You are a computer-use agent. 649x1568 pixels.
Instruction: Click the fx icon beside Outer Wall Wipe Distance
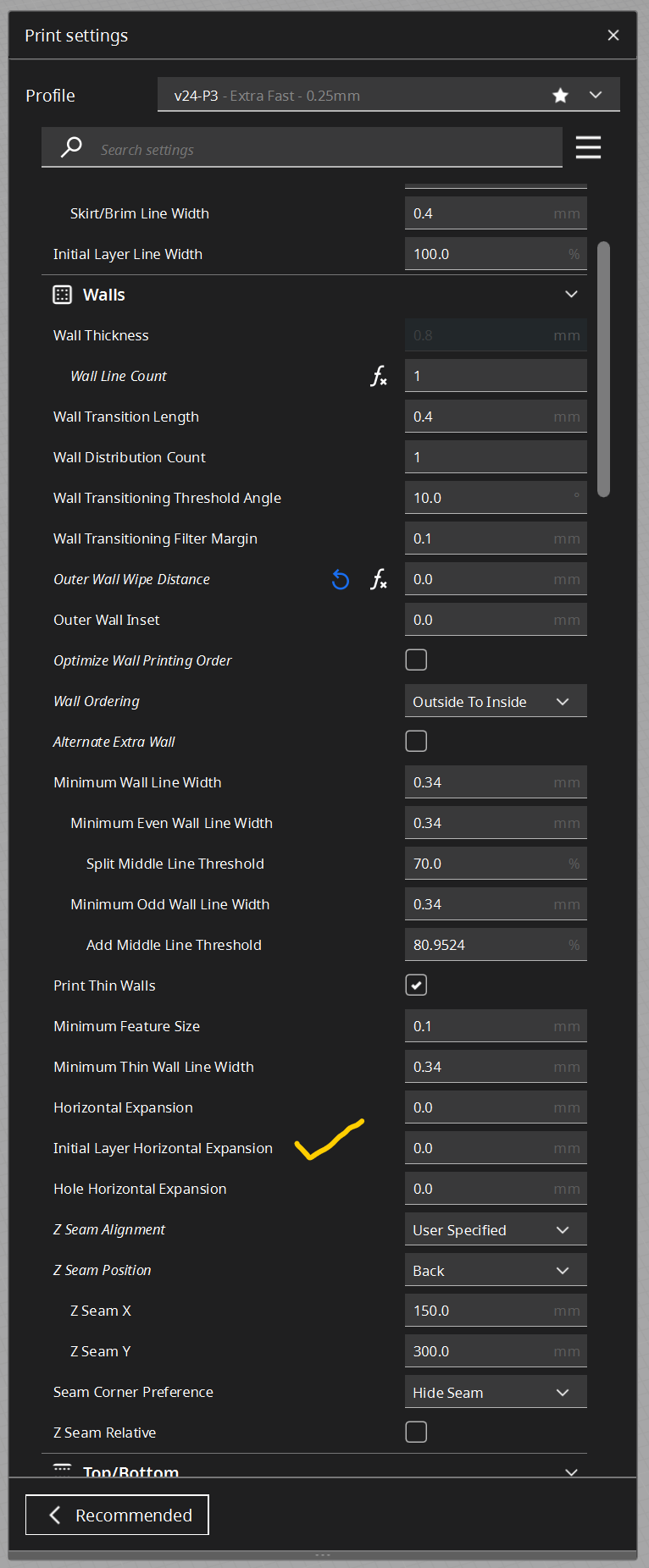coord(379,579)
